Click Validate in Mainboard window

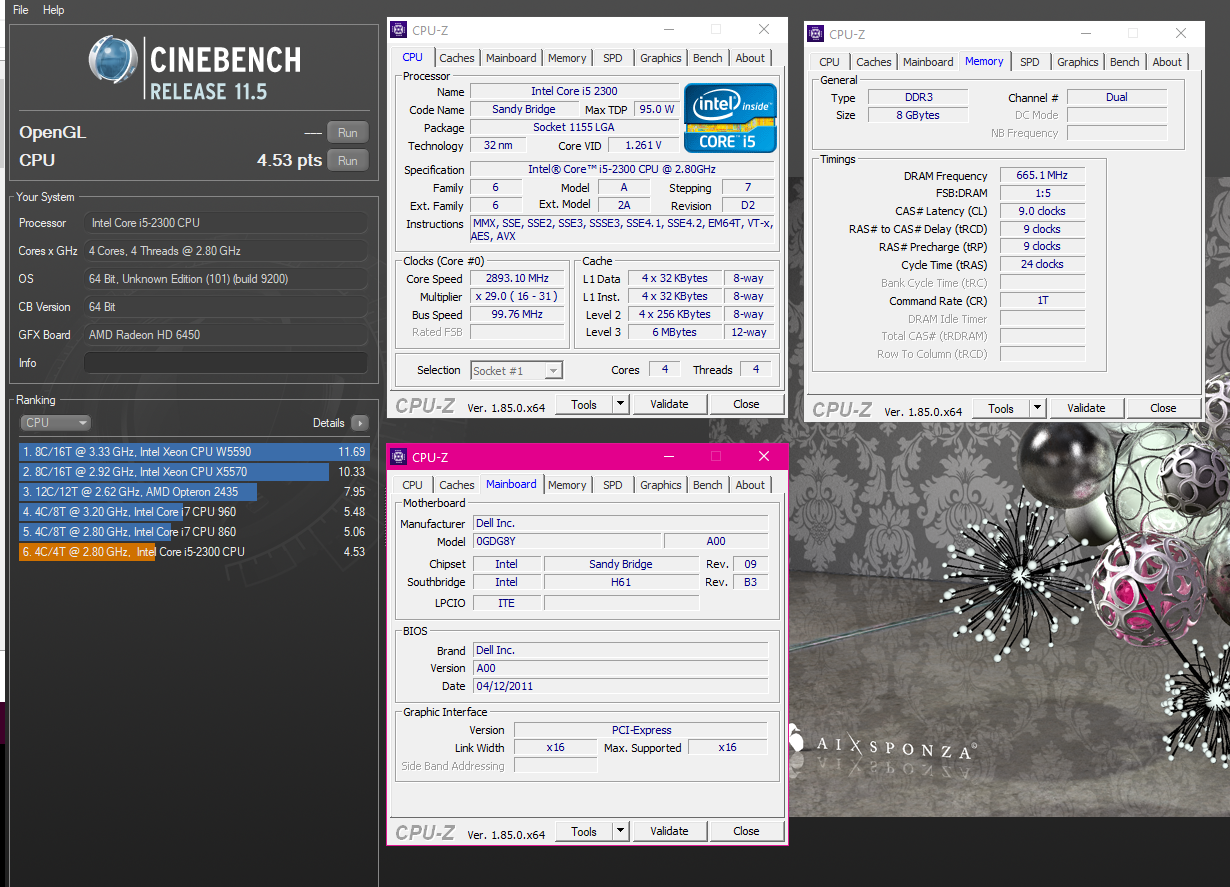(x=669, y=831)
